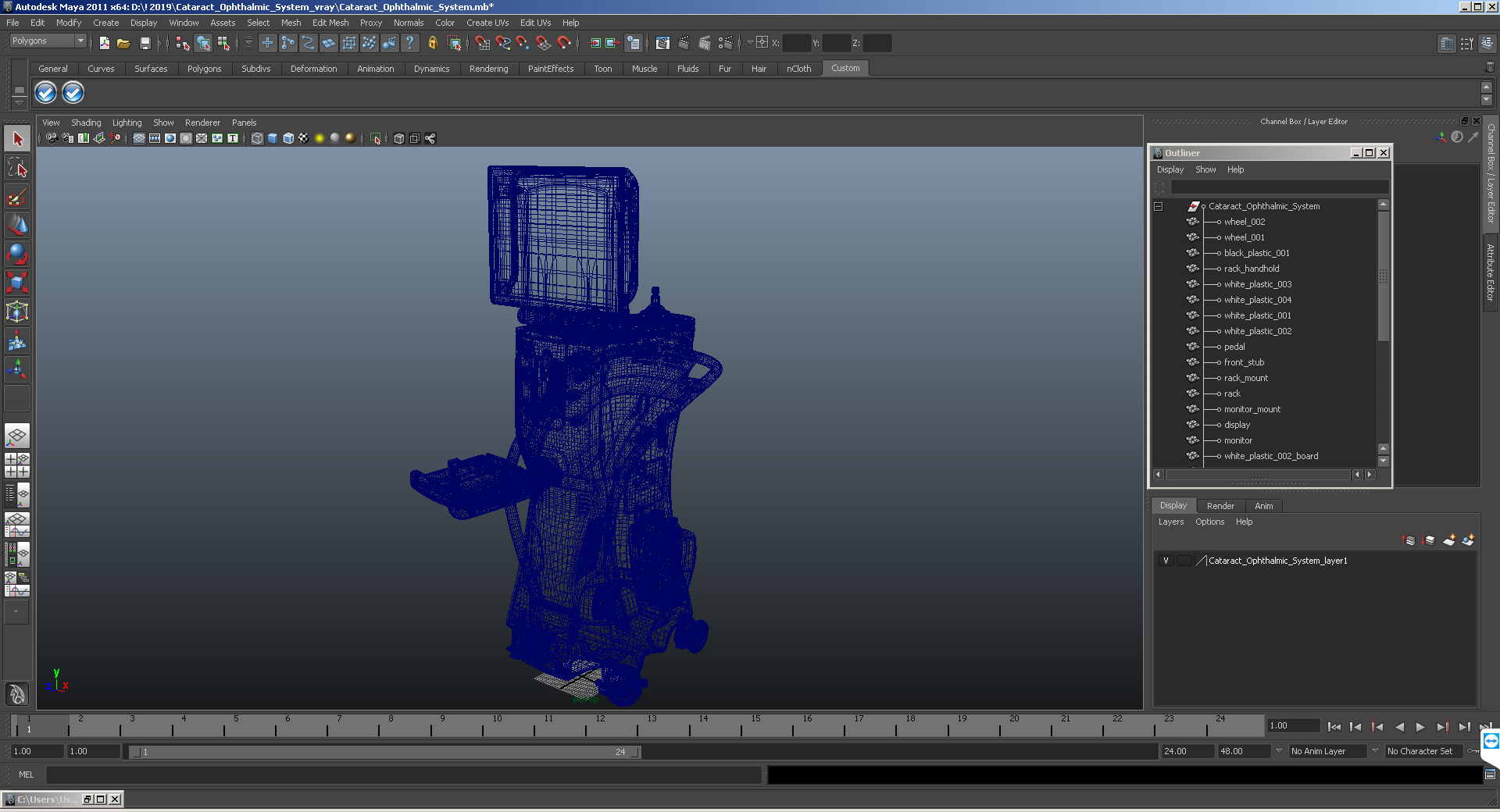Select monitor_mount in the Outliner
Image resolution: width=1500 pixels, height=812 pixels.
[1252, 409]
